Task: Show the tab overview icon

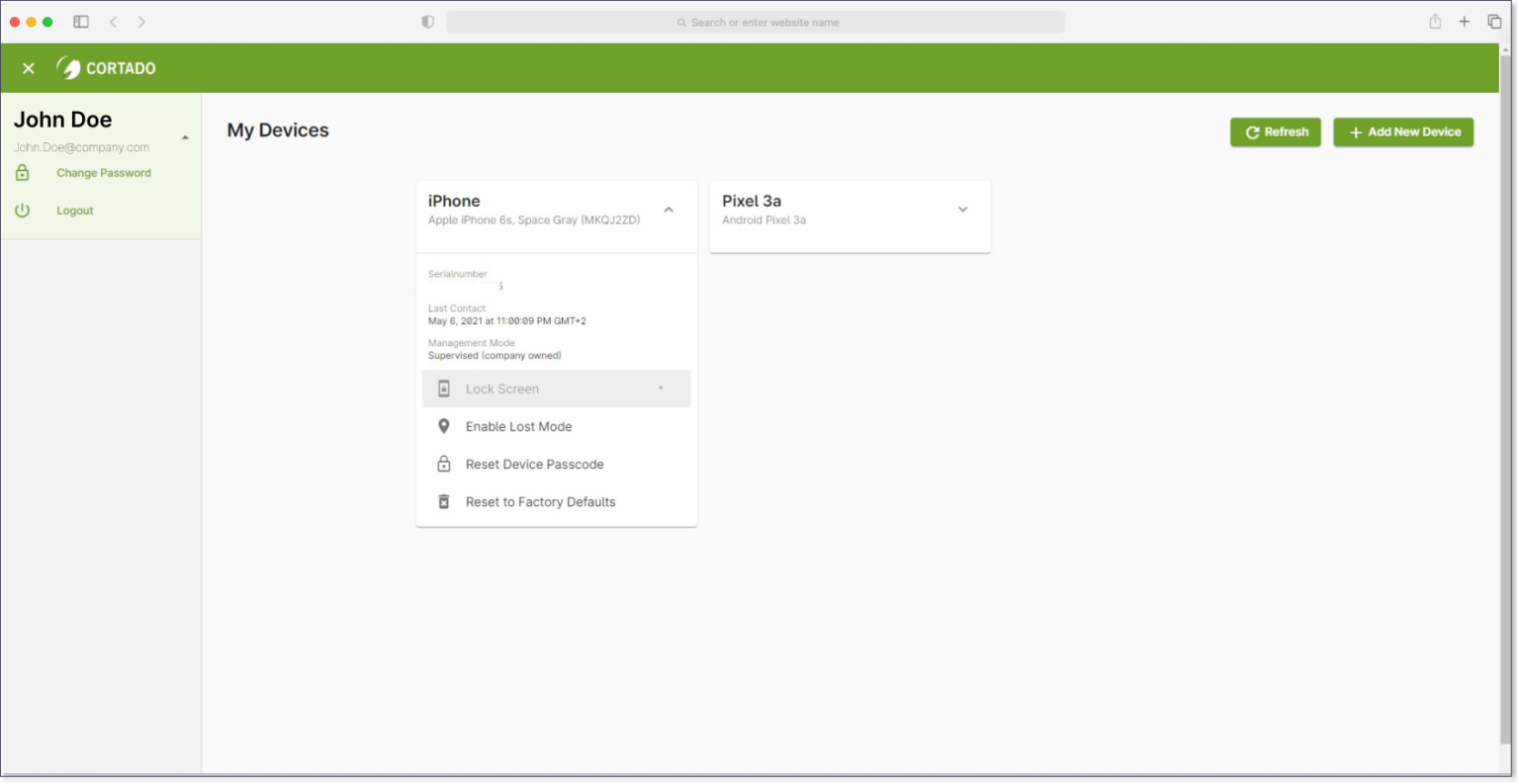Action: point(1494,22)
